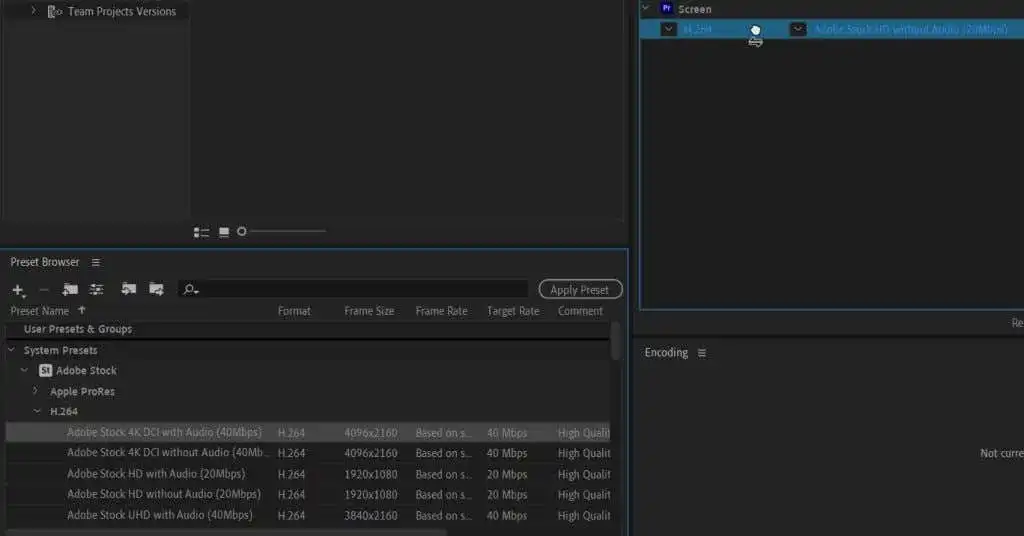Select the Preset Browser panel tab

click(44, 262)
